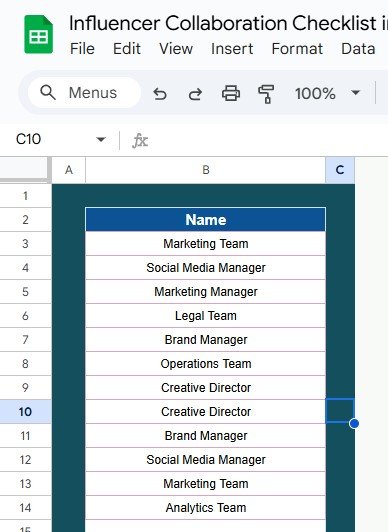Click the Undo arrow icon
This screenshot has width=388, height=532.
[160, 93]
